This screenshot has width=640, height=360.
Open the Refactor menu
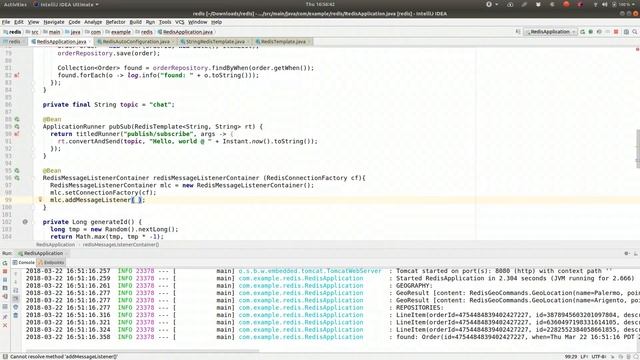(x=116, y=22)
